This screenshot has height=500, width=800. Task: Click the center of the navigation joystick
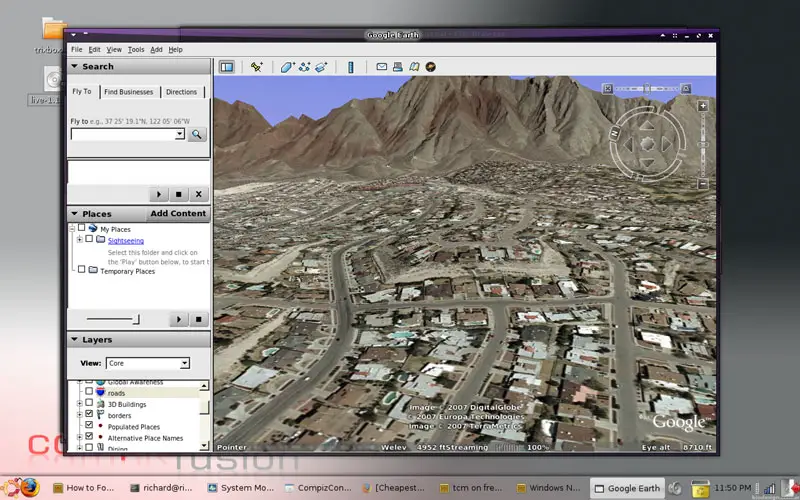point(647,144)
